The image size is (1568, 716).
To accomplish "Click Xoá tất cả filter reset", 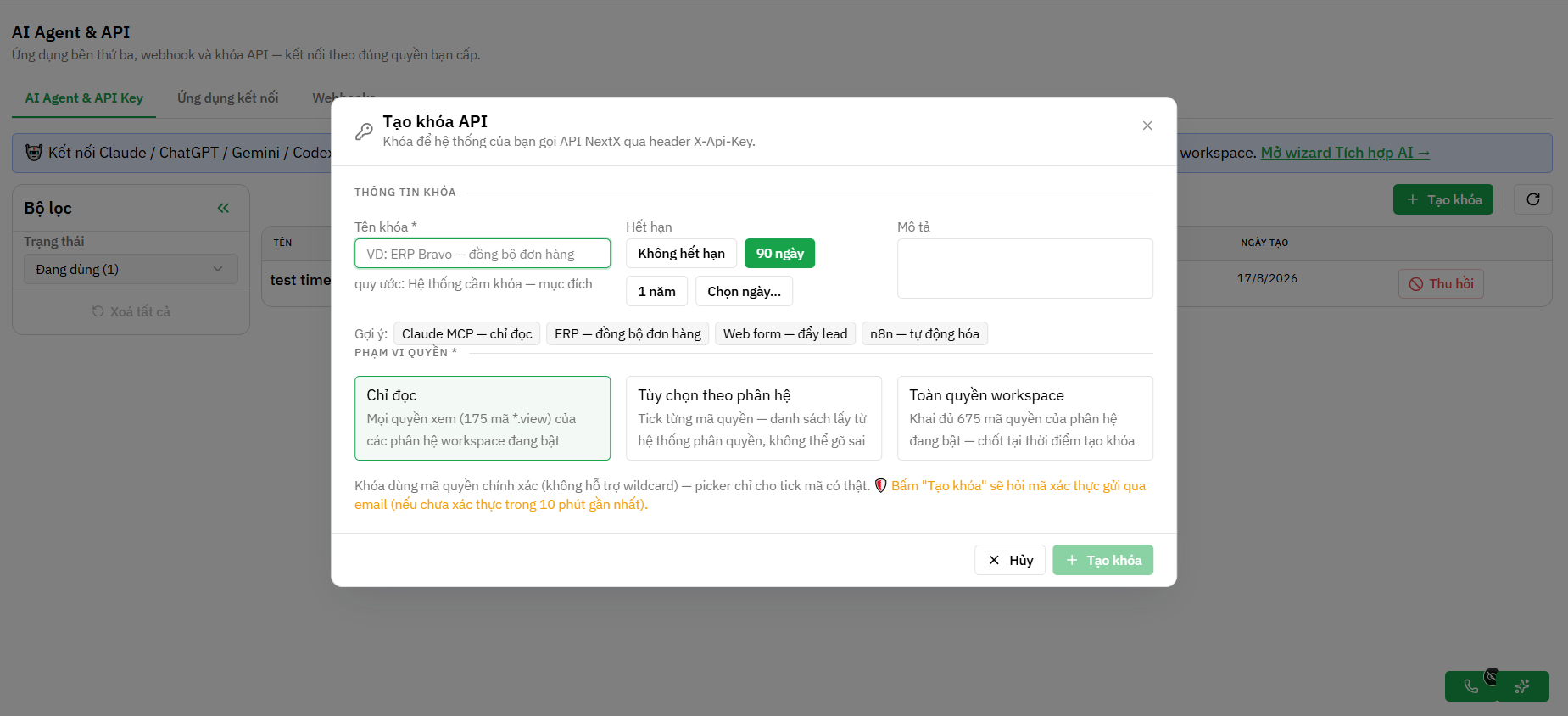I will (x=131, y=311).
